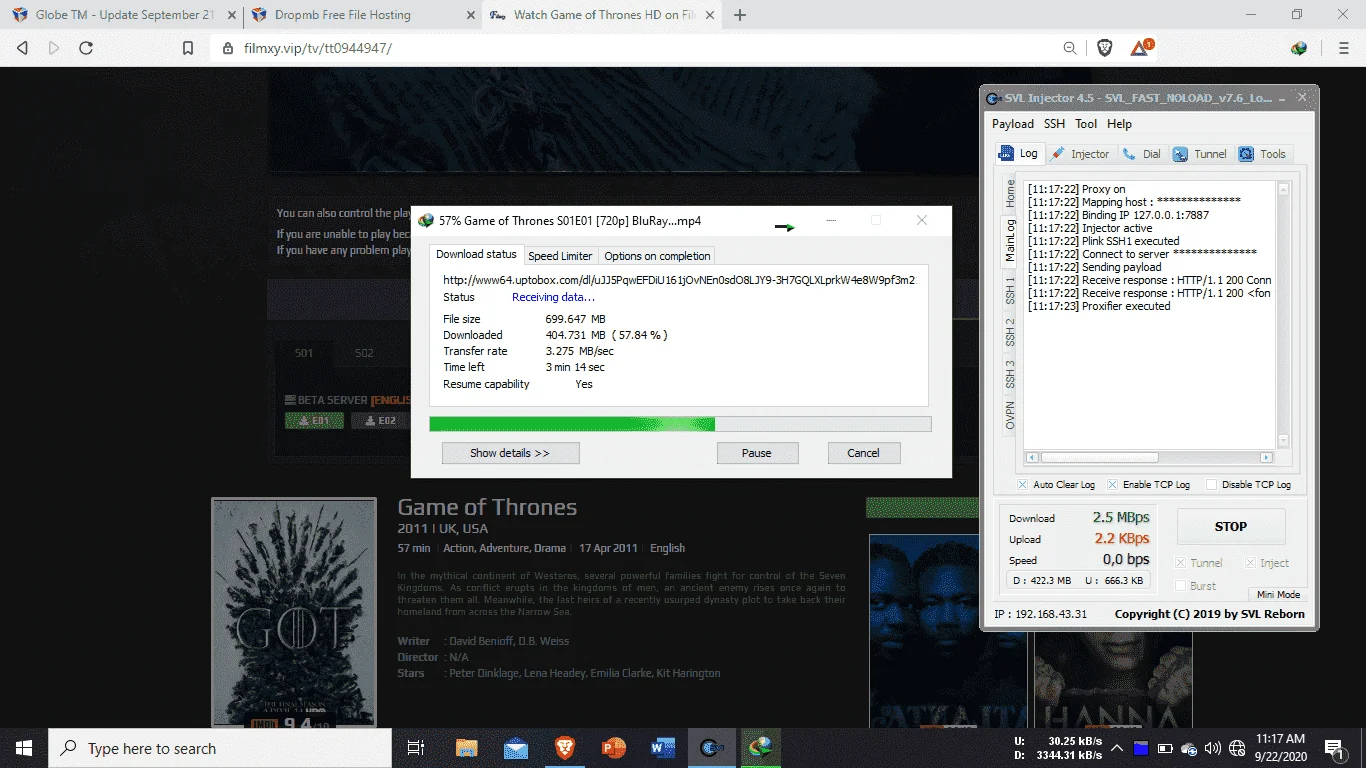Viewport: 1366px width, 768px height.
Task: Open Word from the taskbar
Action: click(663, 748)
